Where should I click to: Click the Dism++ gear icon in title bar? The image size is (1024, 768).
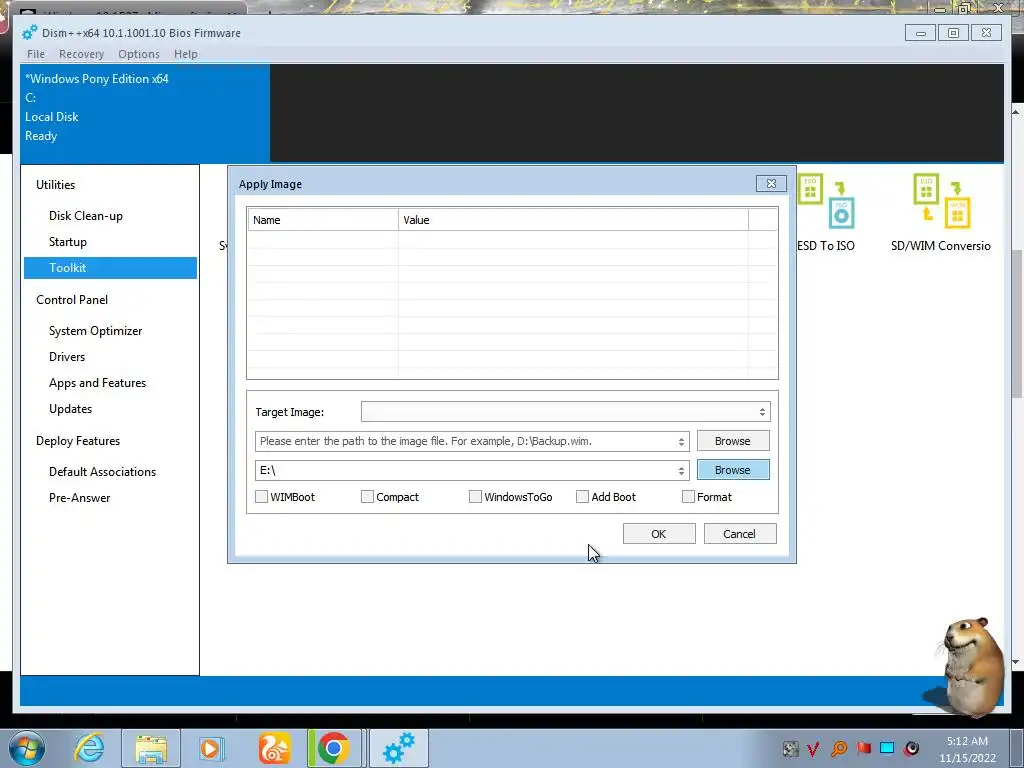[x=29, y=33]
